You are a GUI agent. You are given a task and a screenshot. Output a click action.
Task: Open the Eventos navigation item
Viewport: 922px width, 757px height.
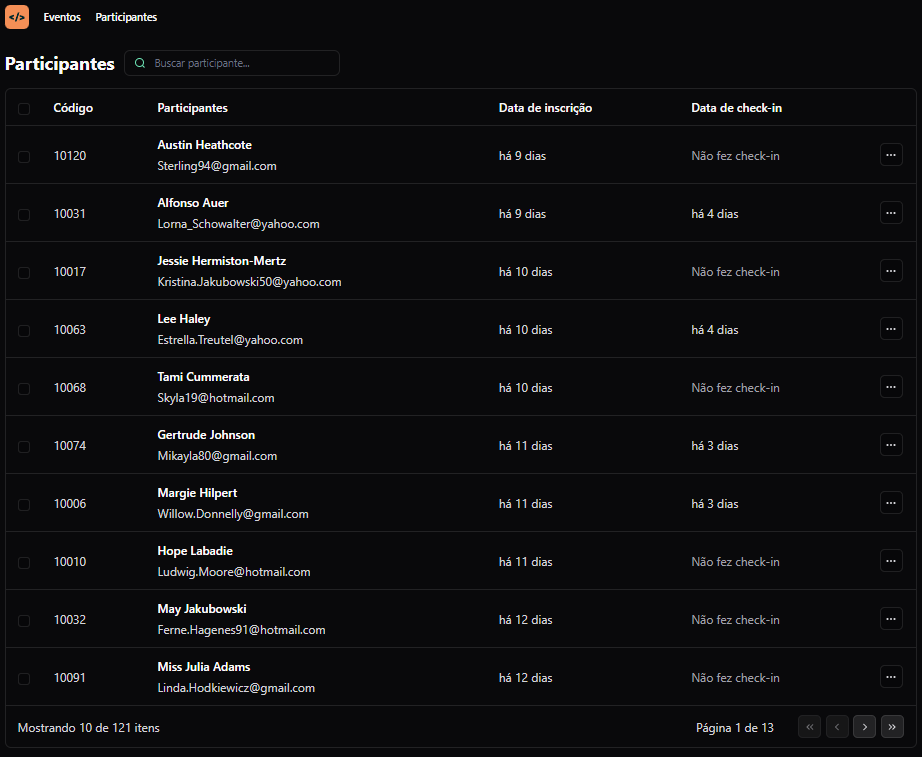click(x=62, y=17)
